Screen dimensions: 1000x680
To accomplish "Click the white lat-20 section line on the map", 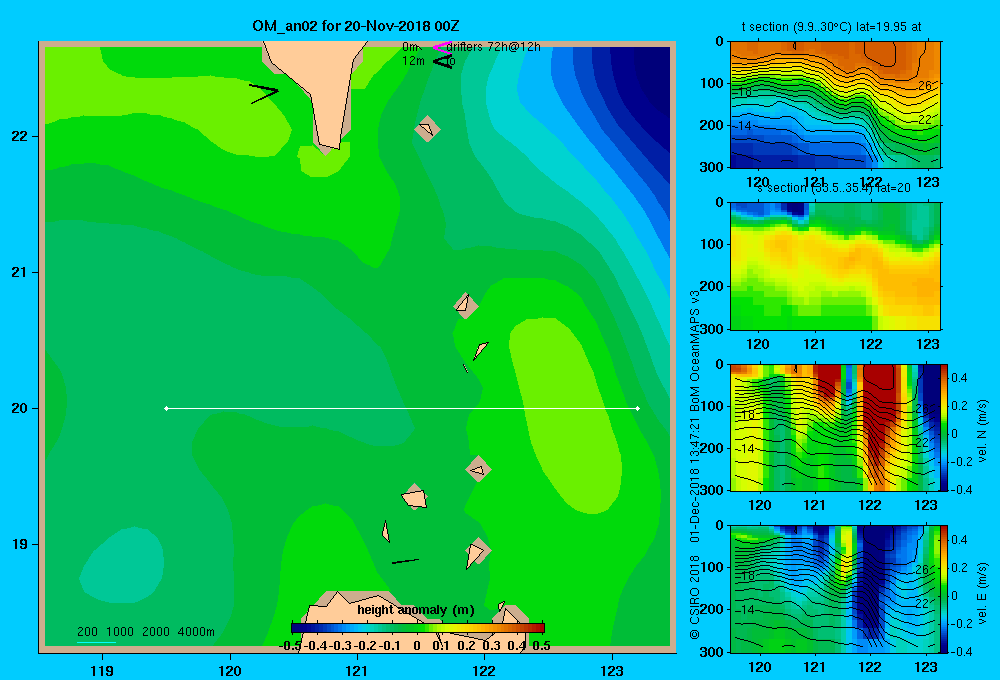I will pyautogui.click(x=402, y=408).
